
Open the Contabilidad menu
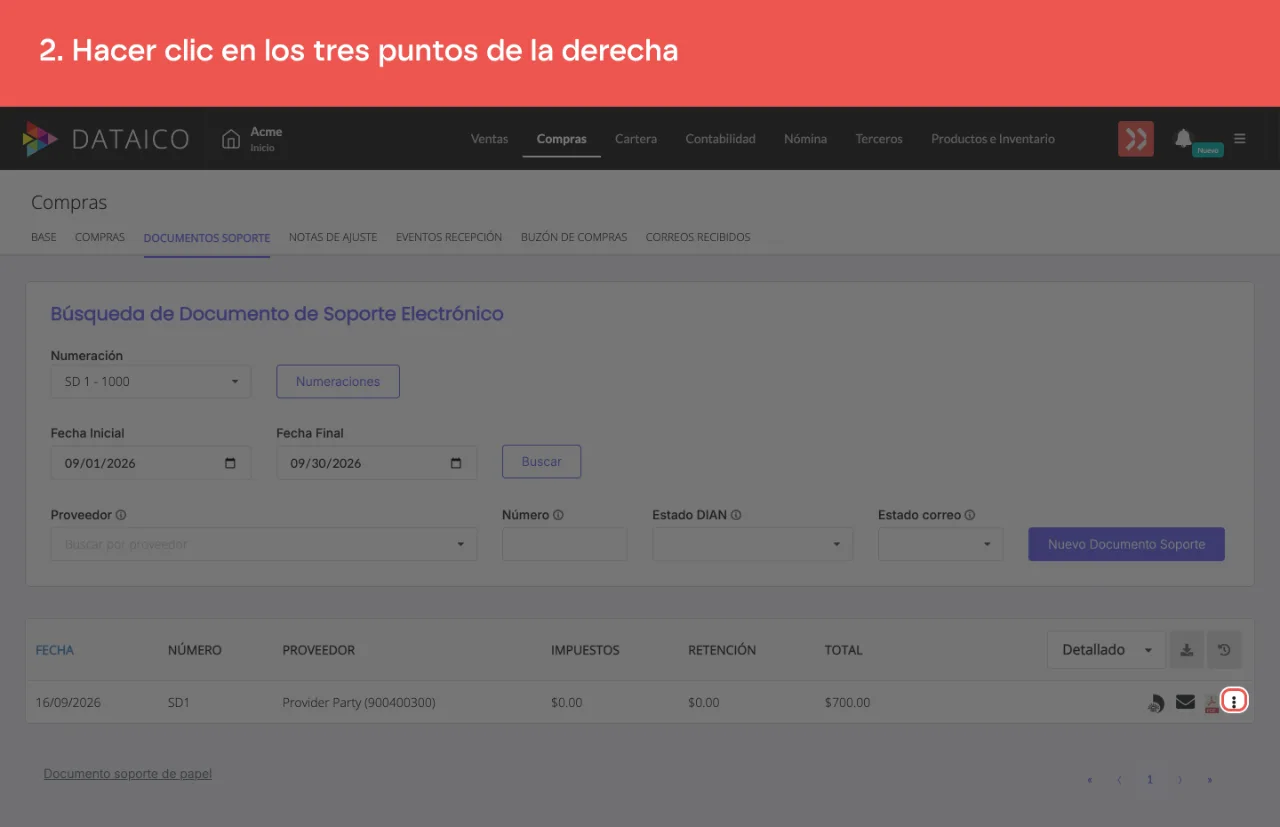[720, 139]
